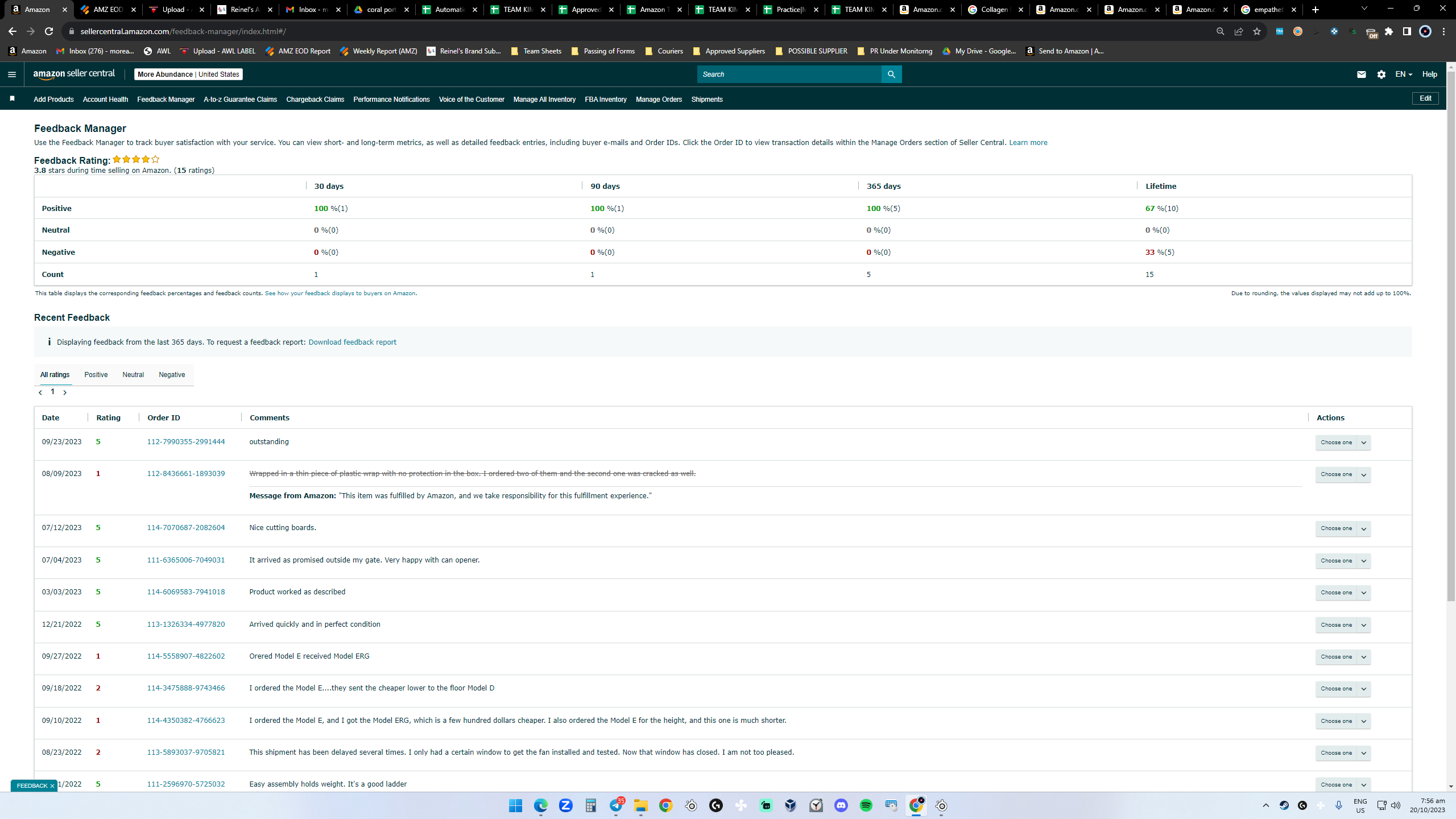
Task: Open the Help link in header
Action: pyautogui.click(x=1430, y=75)
